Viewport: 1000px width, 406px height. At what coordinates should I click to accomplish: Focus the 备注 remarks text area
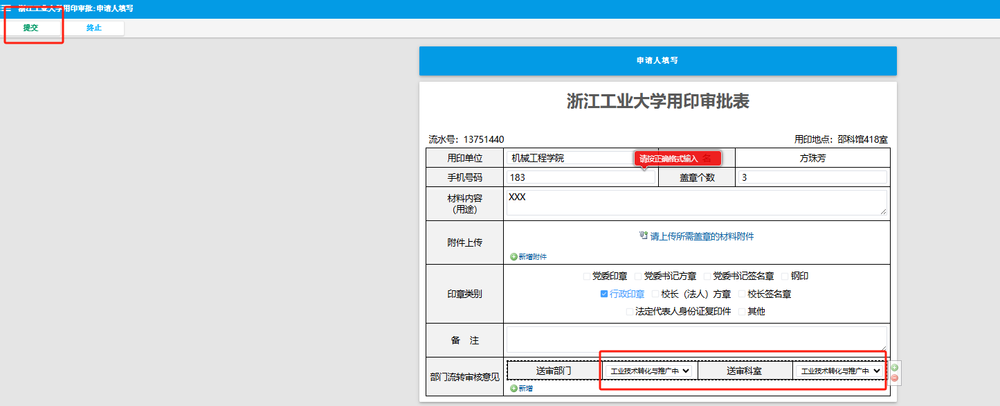pos(696,338)
